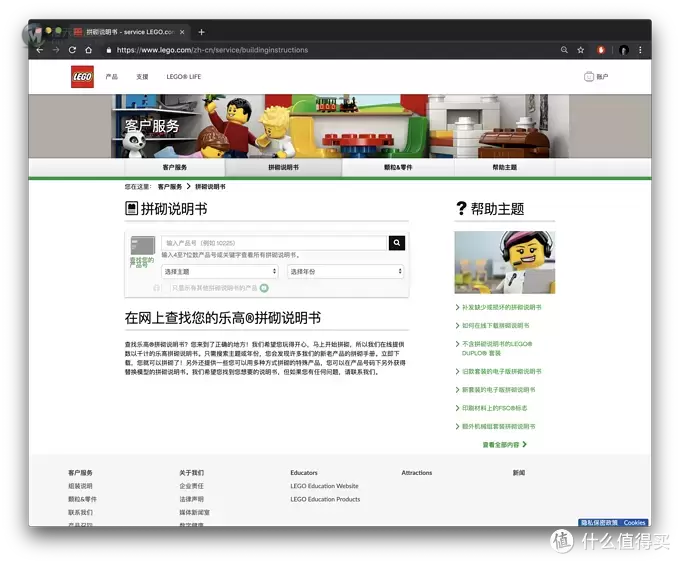This screenshot has width=680, height=564.
Task: Switch to the 颗粒&零件 tab
Action: (x=398, y=167)
